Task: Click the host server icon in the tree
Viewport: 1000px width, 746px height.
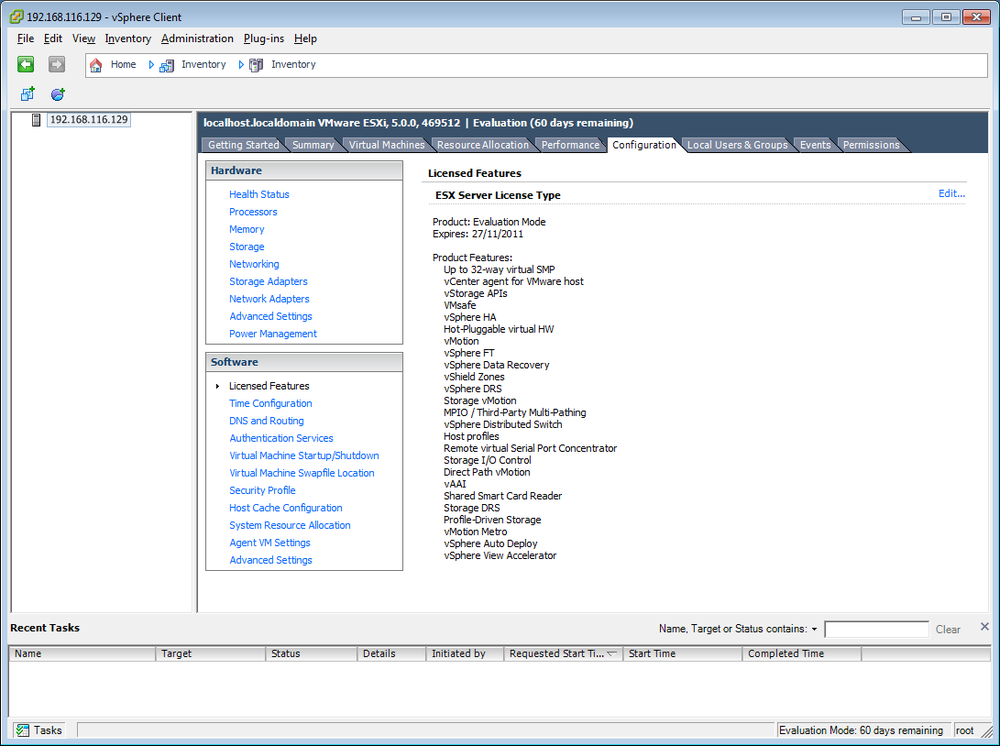Action: [36, 120]
